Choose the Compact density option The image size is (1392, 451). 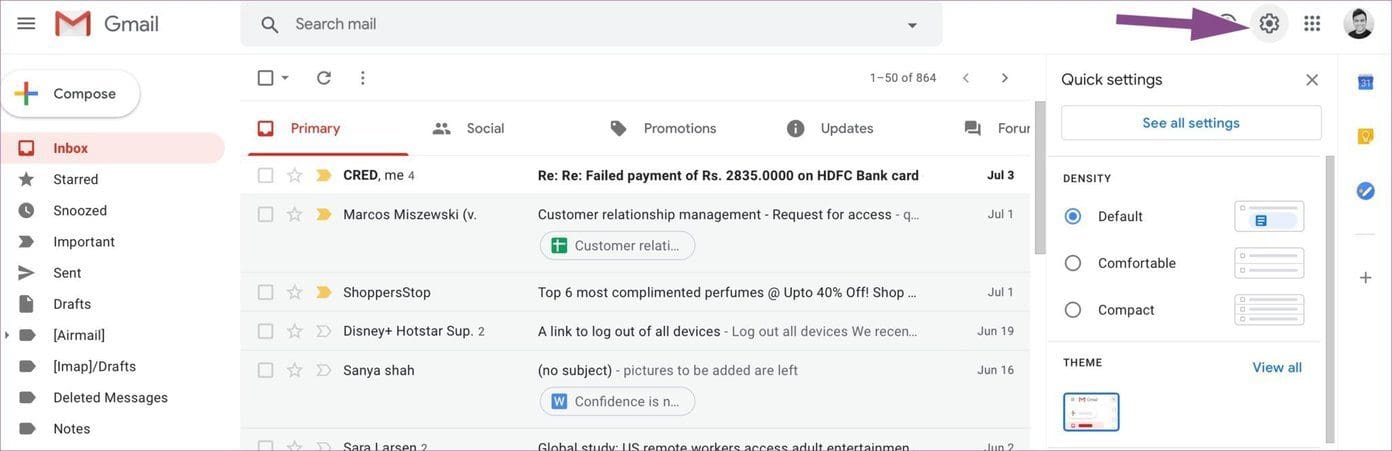point(1073,310)
